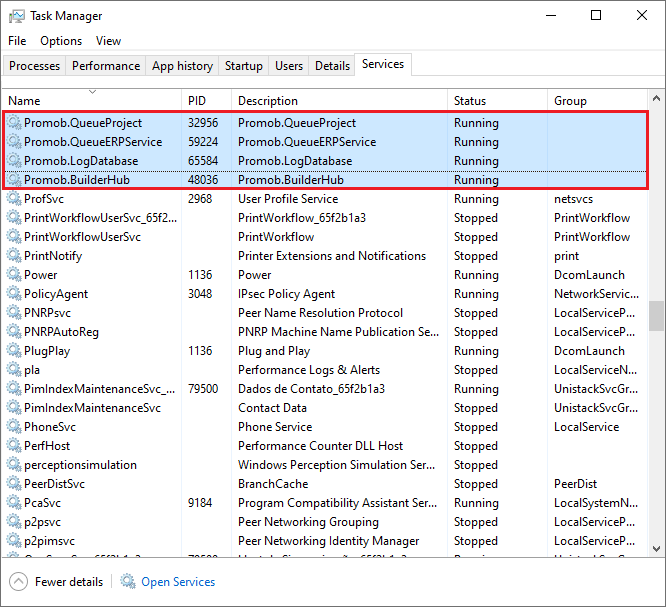Image resolution: width=666 pixels, height=607 pixels.
Task: Click the Task Manager title bar icon
Action: (17, 16)
